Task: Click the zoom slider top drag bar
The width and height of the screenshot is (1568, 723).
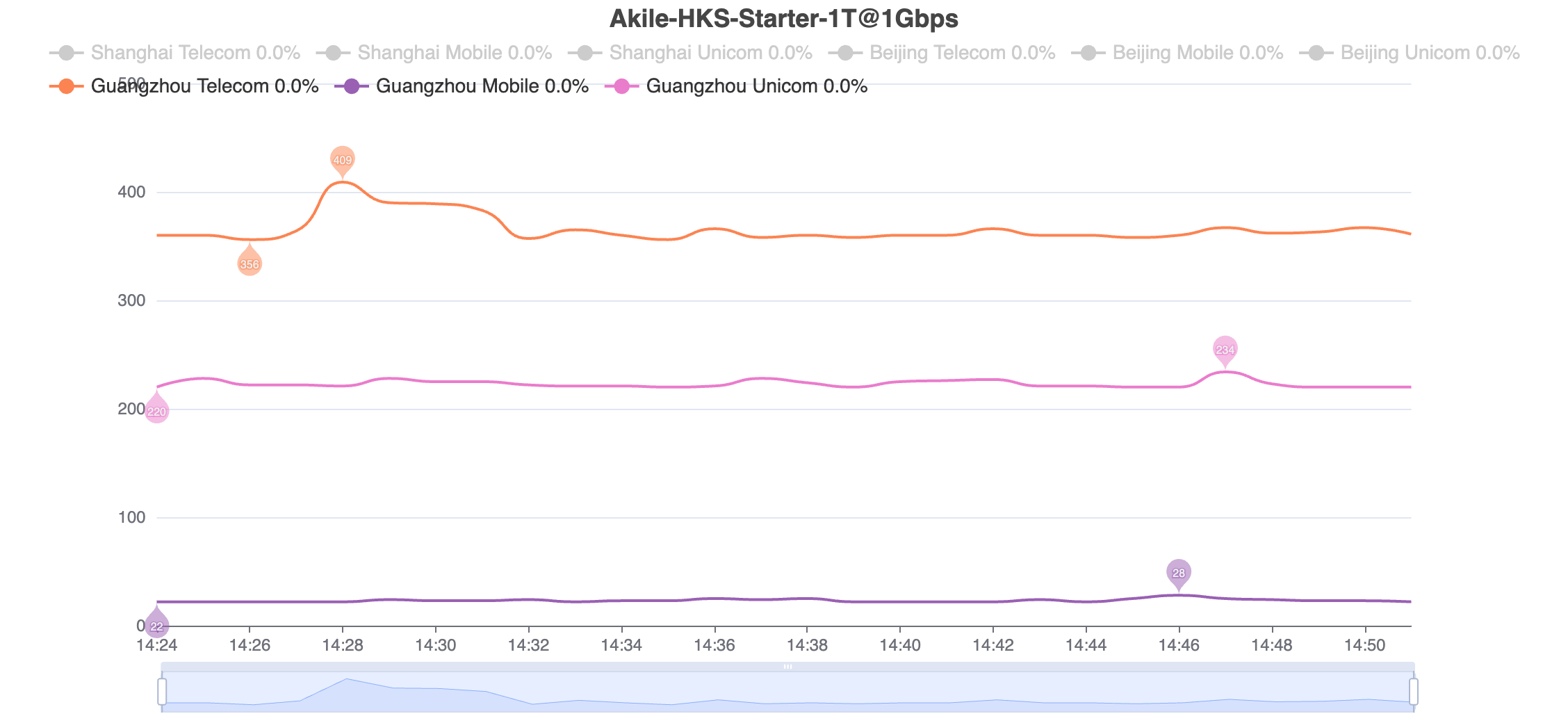Action: 787,667
